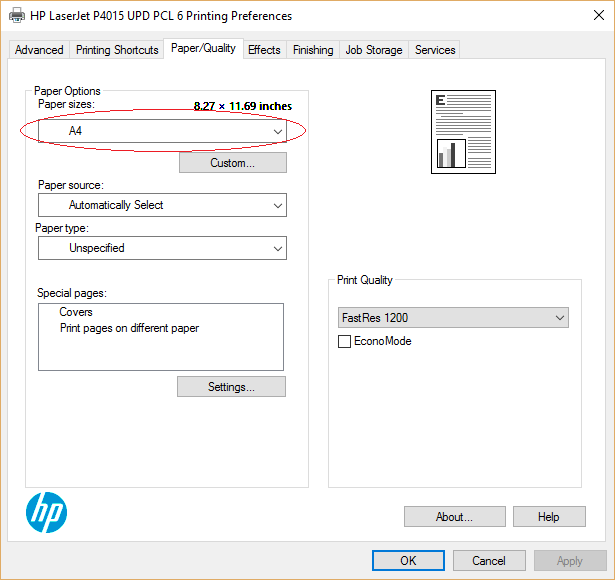The height and width of the screenshot is (580, 615).
Task: Click the Custom... paper size button
Action: coord(232,163)
